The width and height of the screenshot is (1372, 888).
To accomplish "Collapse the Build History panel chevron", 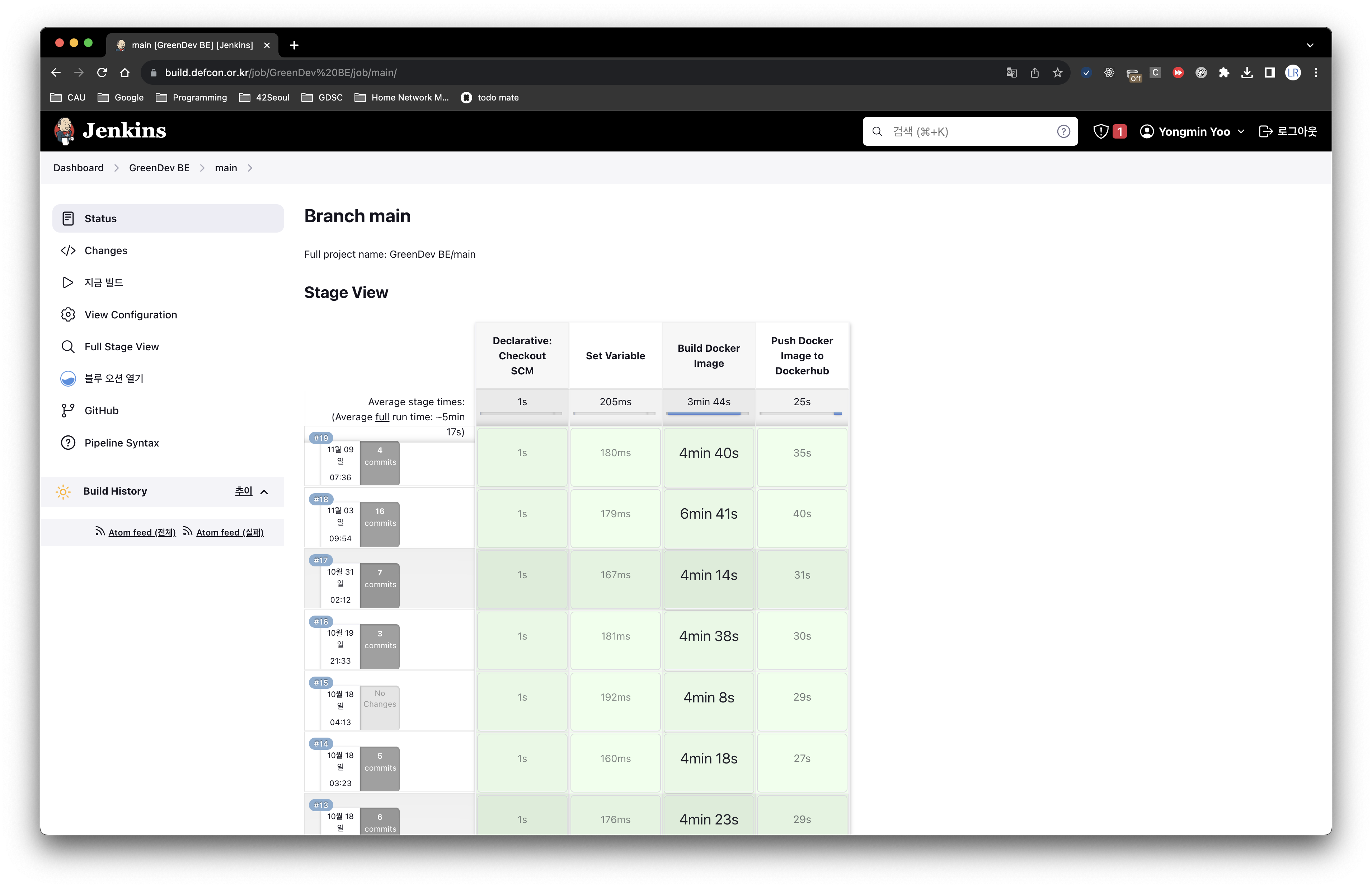I will pos(264,492).
